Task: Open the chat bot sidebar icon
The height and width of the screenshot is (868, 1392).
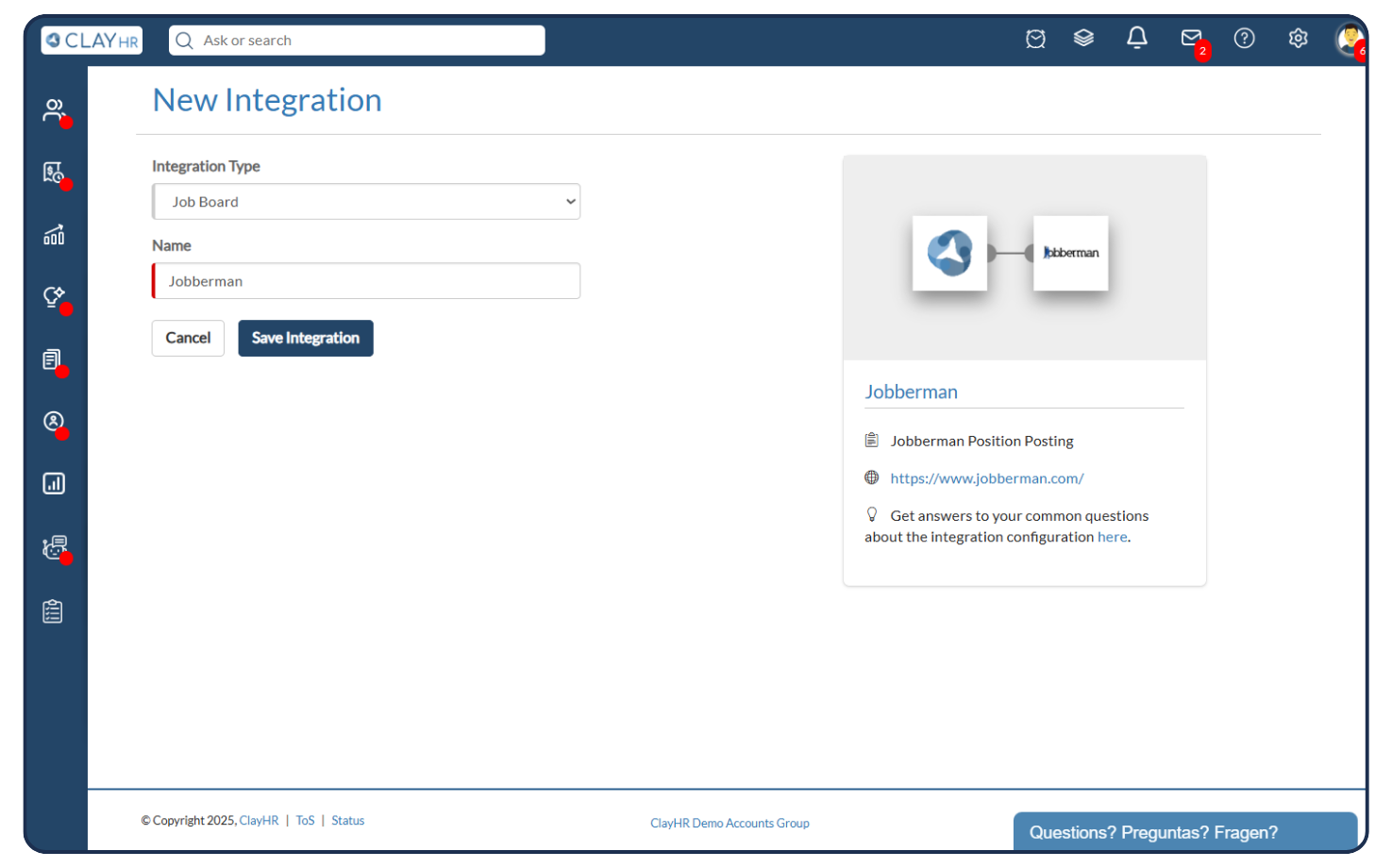Action: coord(55,547)
